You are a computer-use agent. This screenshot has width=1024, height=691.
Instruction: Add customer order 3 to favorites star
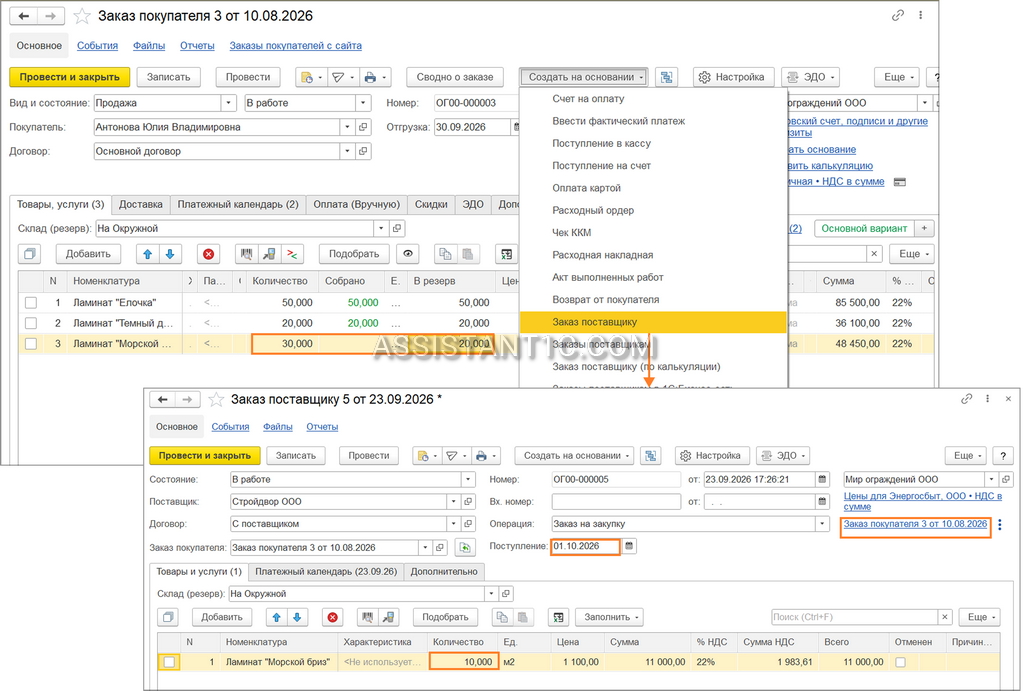pos(82,16)
